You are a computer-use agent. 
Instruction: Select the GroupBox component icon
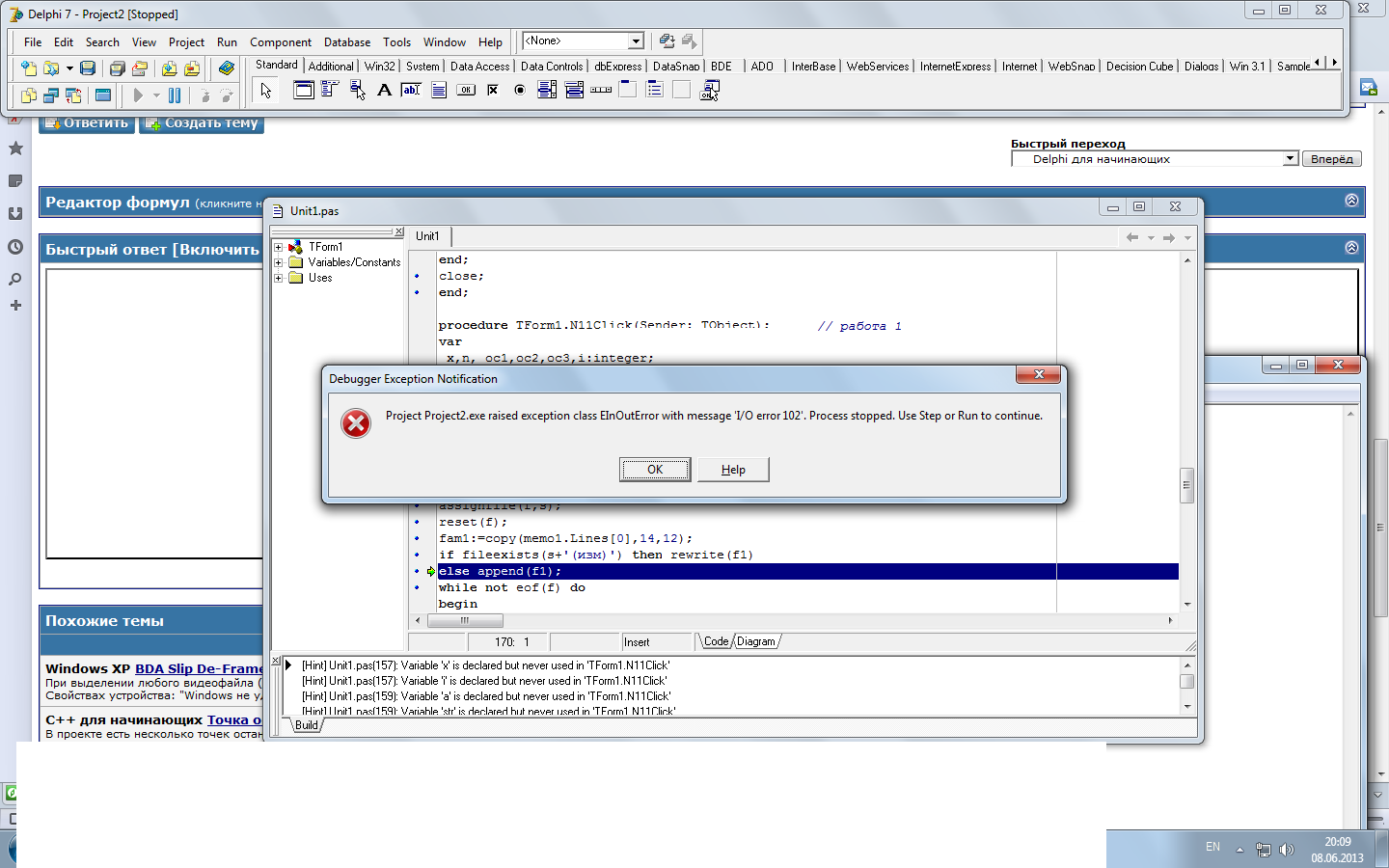pyautogui.click(x=628, y=90)
